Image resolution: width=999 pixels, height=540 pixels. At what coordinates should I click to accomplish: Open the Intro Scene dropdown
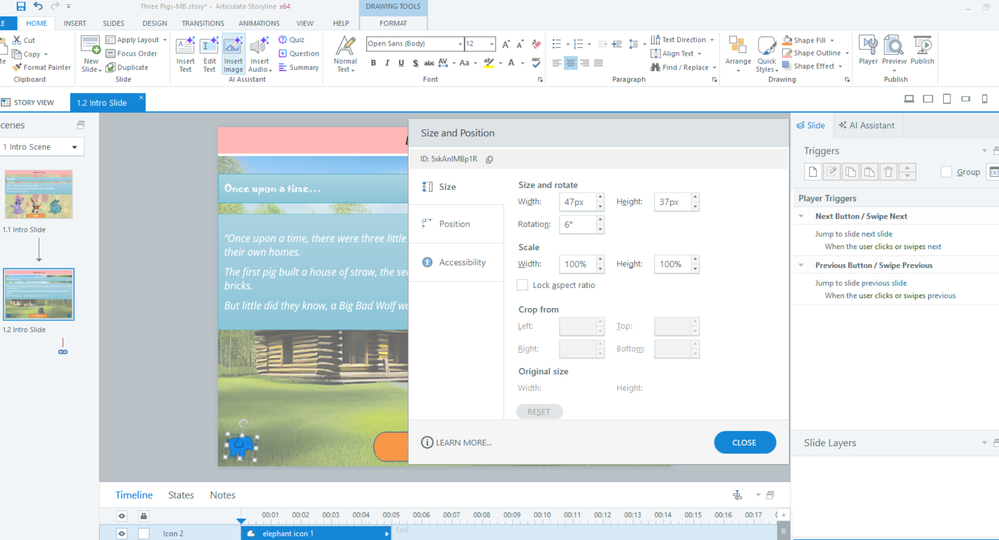click(42, 147)
